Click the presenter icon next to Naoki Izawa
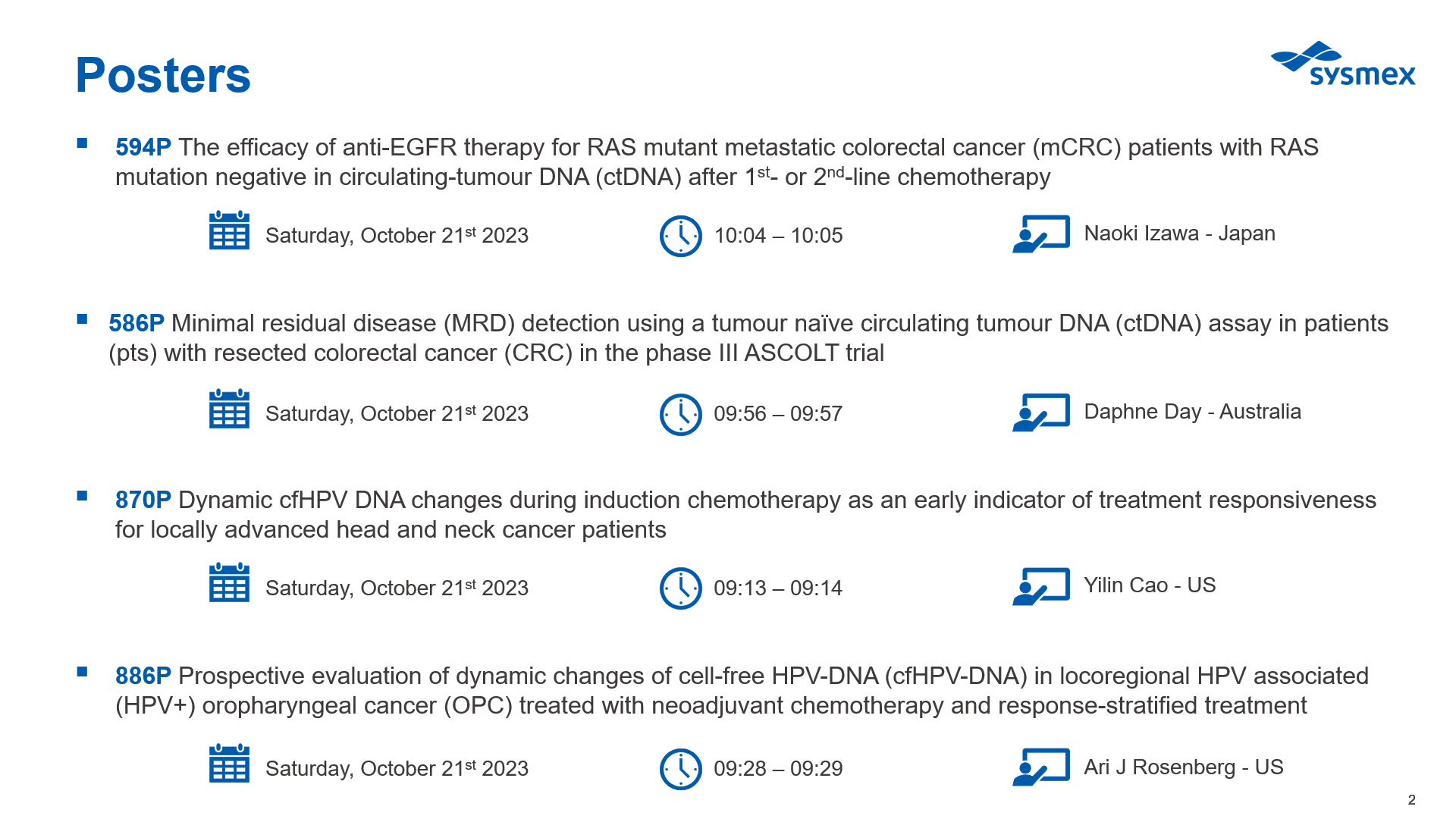Screen dimensions: 1456x819 point(1041,234)
